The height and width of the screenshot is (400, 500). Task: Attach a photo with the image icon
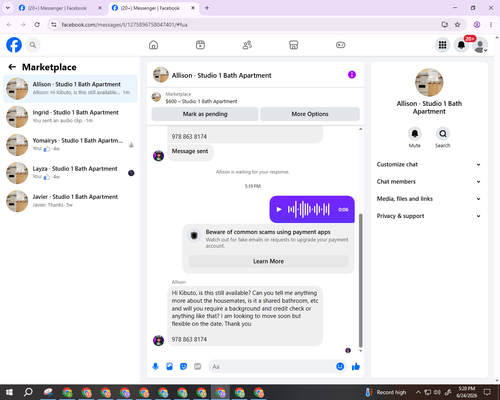(x=169, y=367)
